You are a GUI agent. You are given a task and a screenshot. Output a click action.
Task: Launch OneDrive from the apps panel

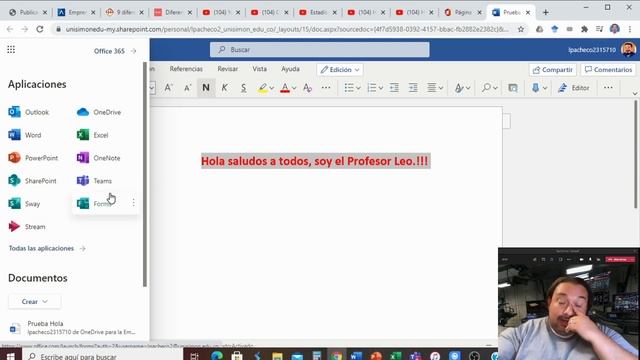(99, 112)
